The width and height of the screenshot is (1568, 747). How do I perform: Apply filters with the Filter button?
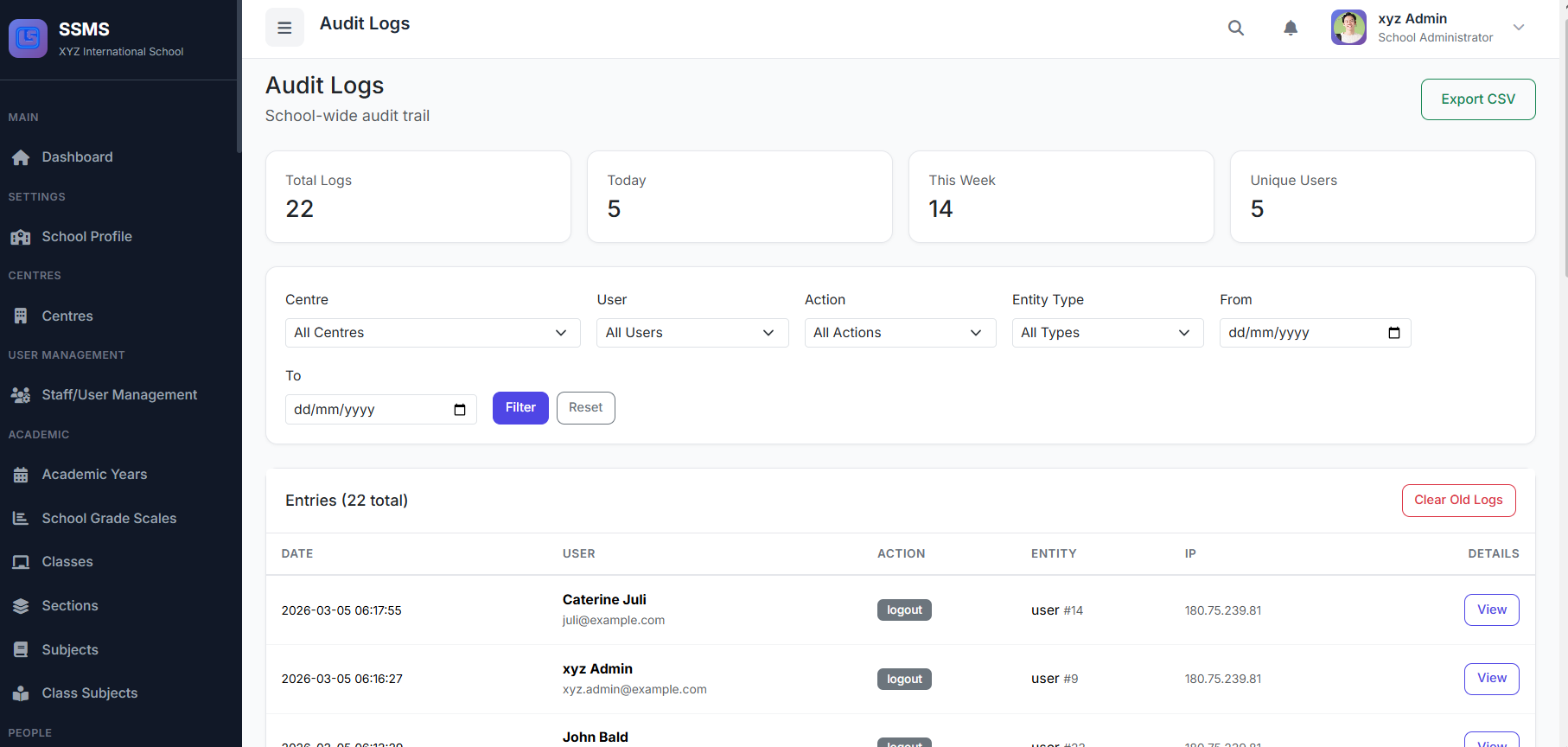click(520, 408)
